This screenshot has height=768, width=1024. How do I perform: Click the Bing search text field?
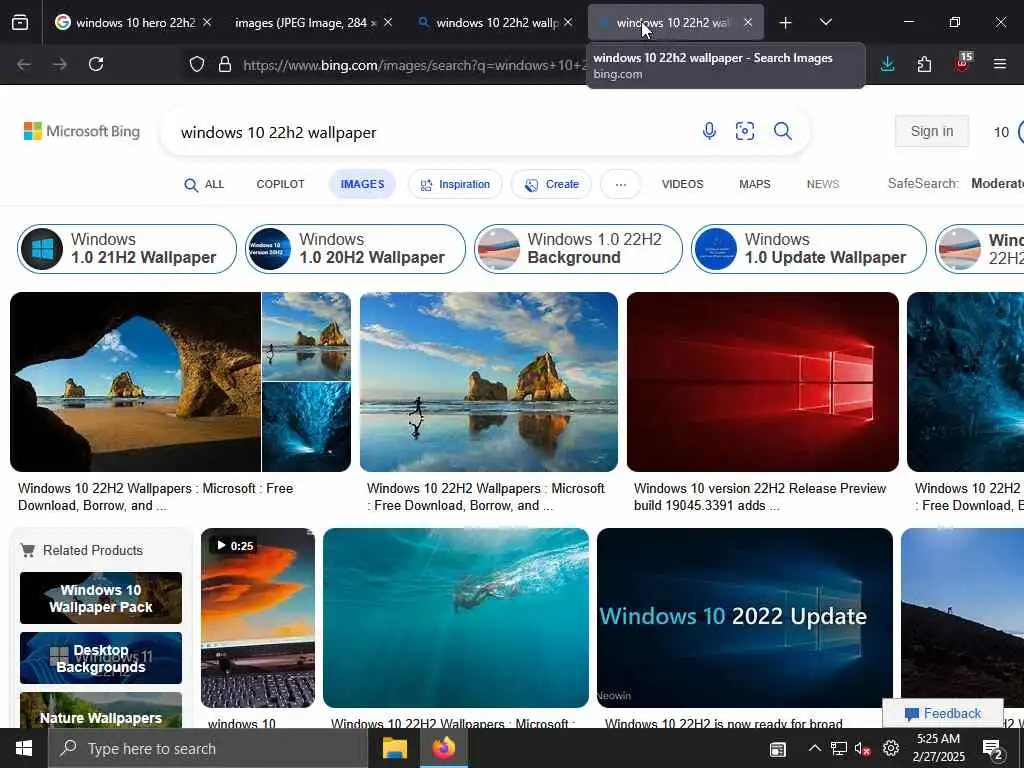(431, 133)
